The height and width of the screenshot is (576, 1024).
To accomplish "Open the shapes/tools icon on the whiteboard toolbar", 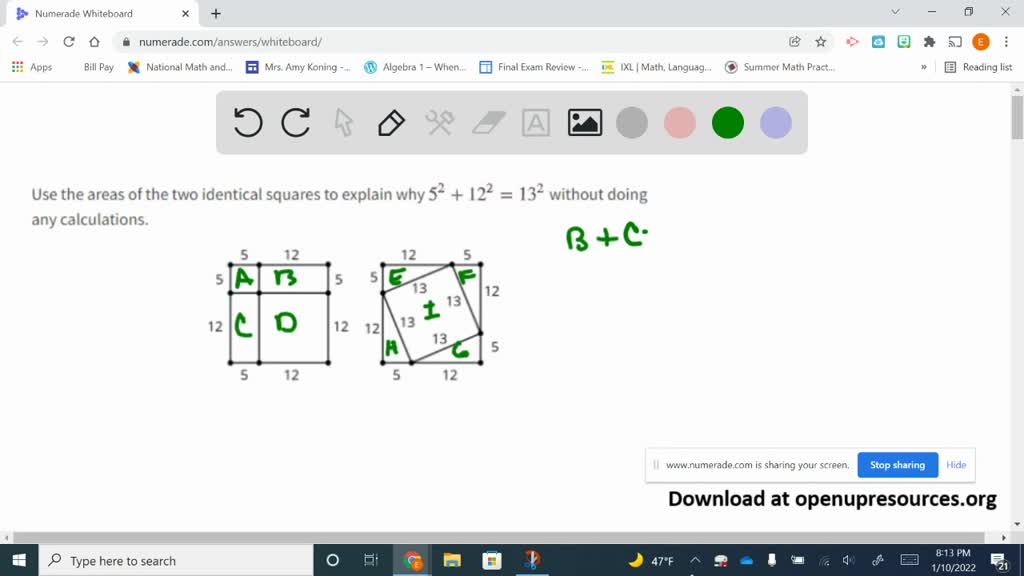I will [440, 122].
